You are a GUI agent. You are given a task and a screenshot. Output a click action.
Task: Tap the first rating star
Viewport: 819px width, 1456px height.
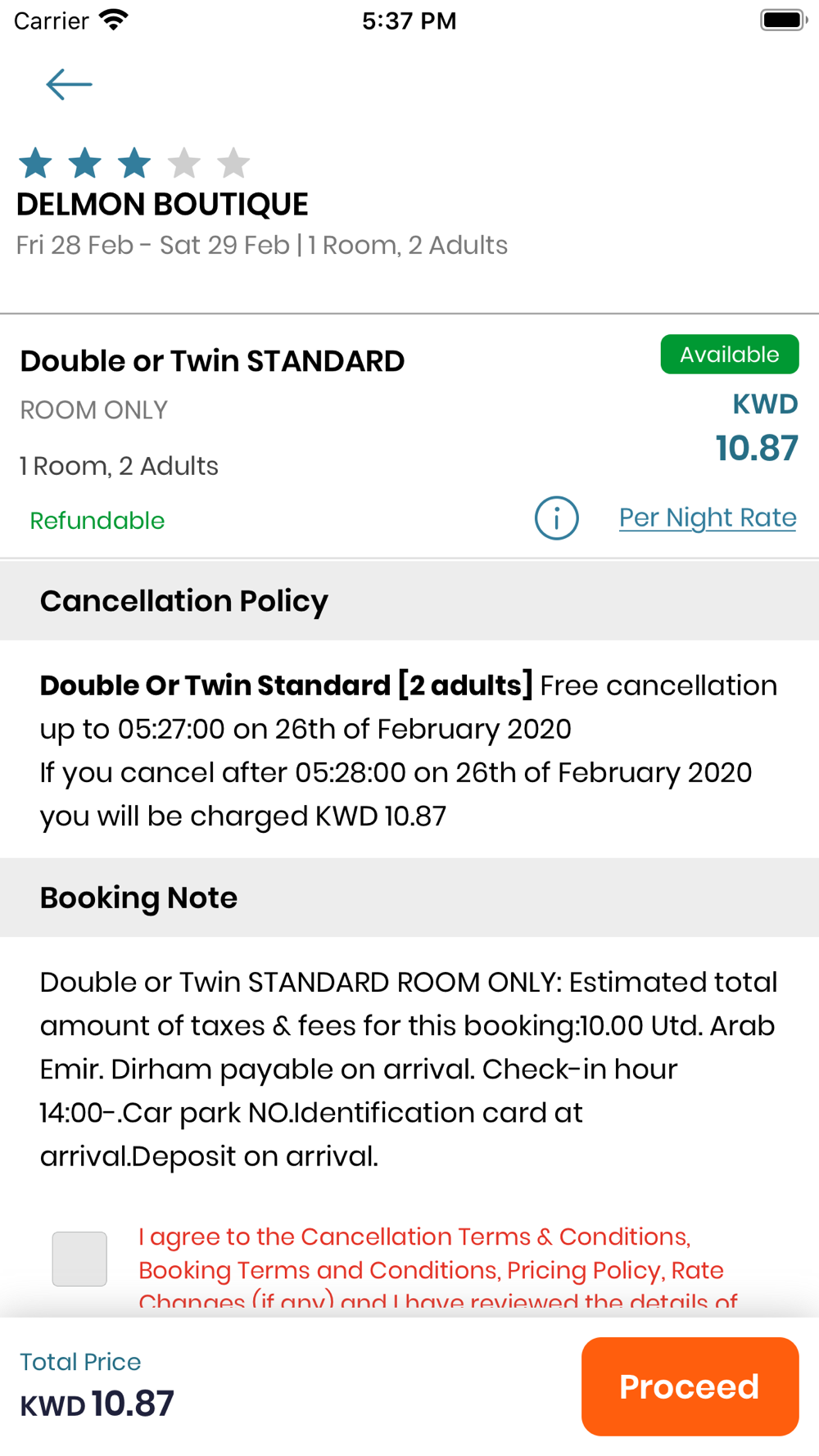click(x=36, y=163)
